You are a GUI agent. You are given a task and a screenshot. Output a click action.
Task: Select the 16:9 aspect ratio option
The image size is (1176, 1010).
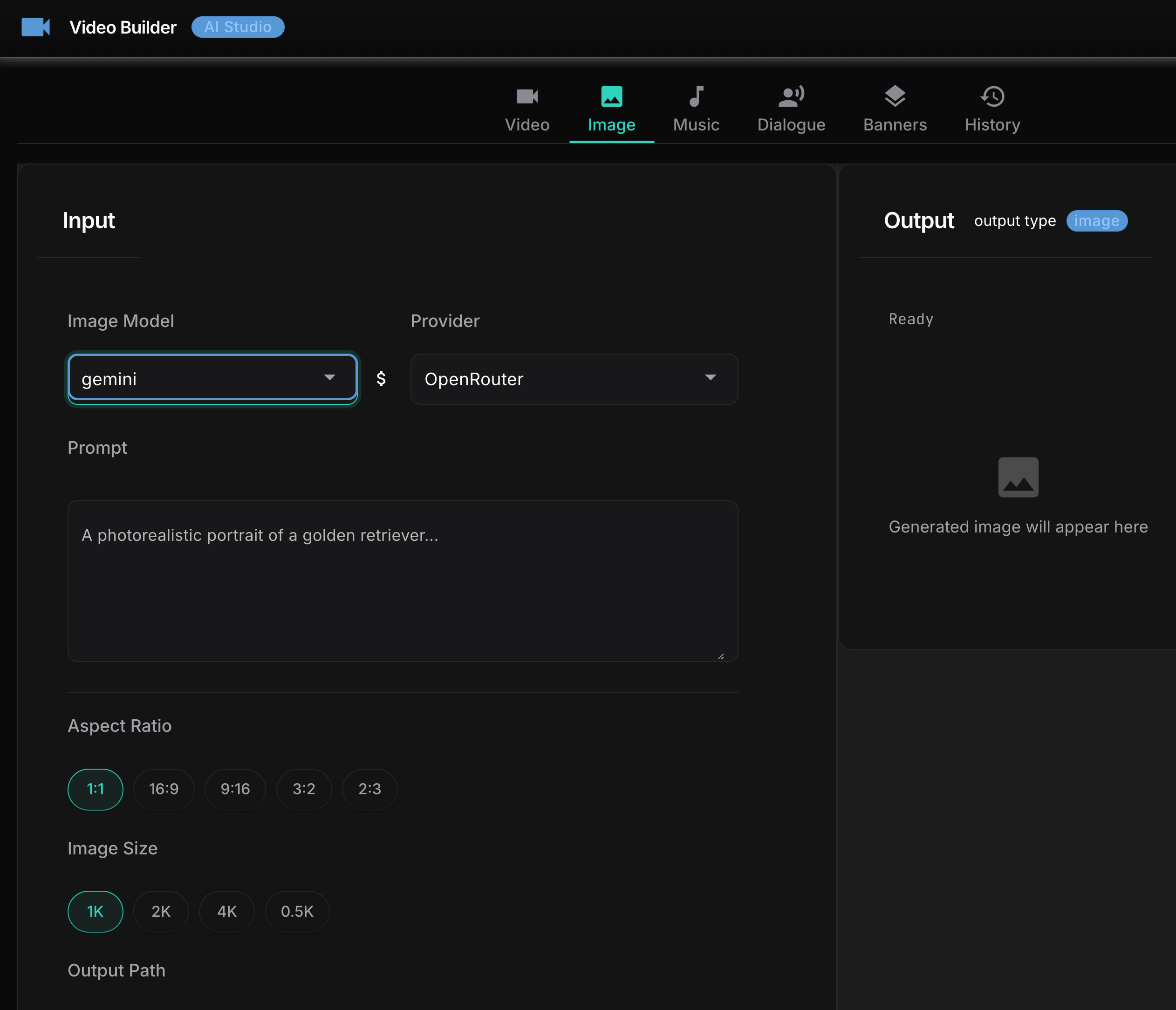pyautogui.click(x=164, y=789)
